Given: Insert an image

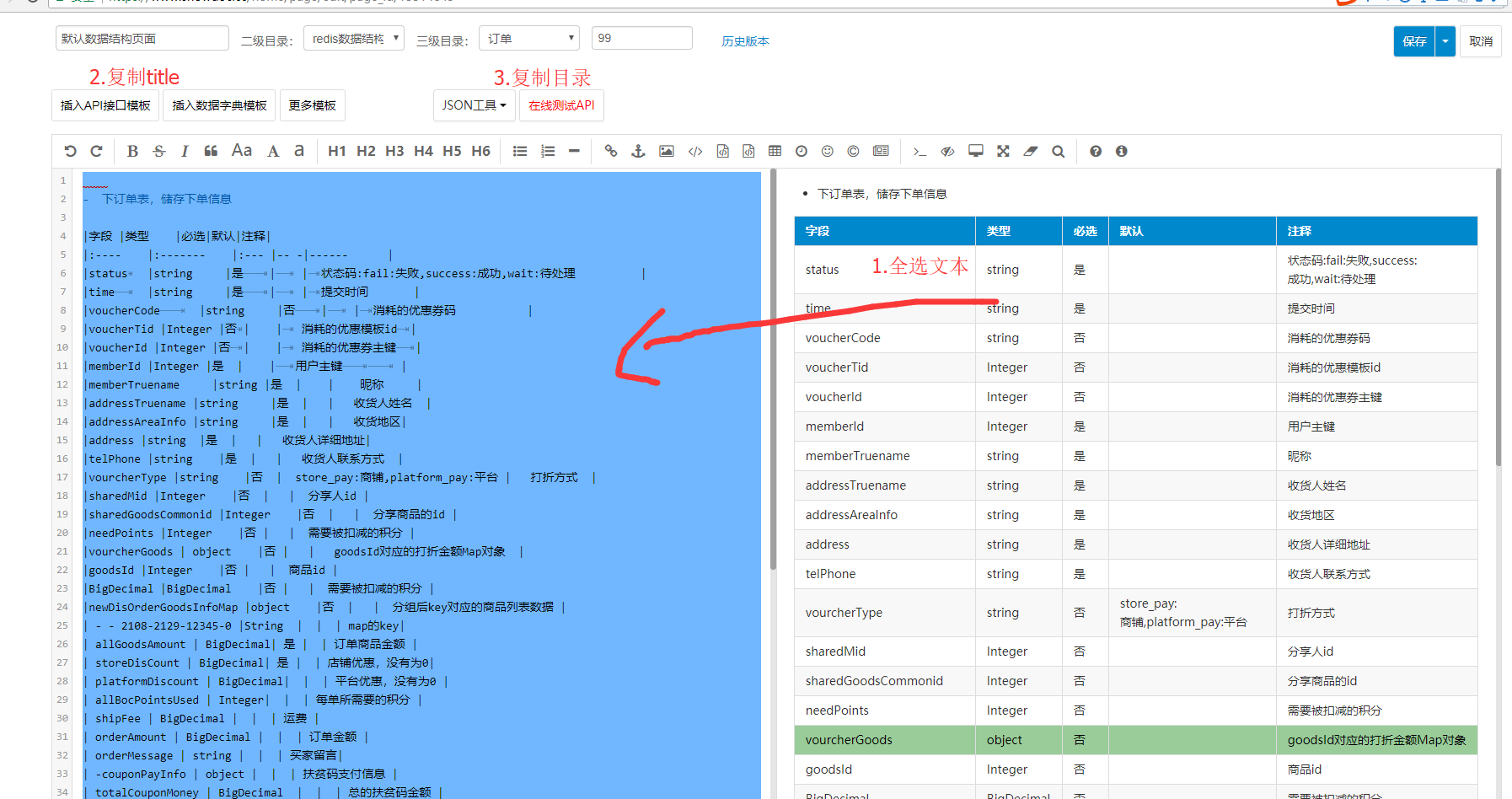Looking at the screenshot, I should point(667,151).
